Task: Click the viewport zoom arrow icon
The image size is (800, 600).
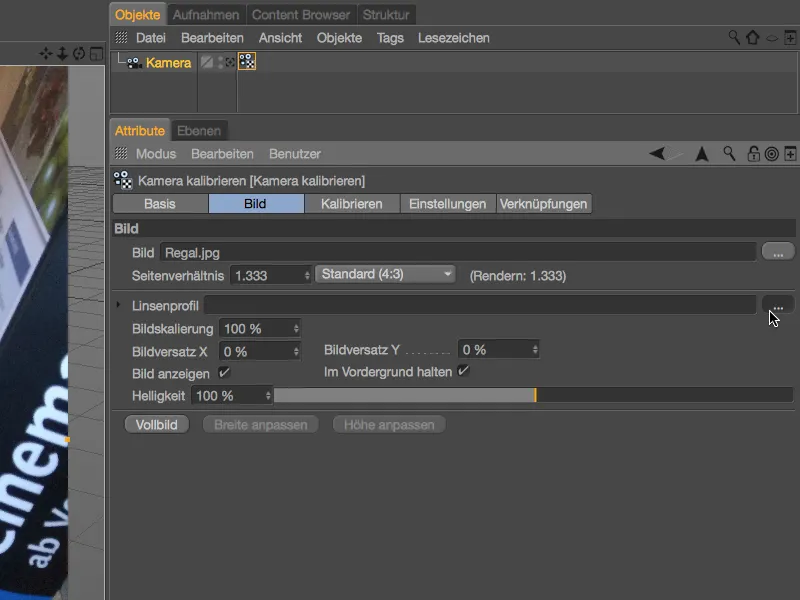Action: click(62, 54)
